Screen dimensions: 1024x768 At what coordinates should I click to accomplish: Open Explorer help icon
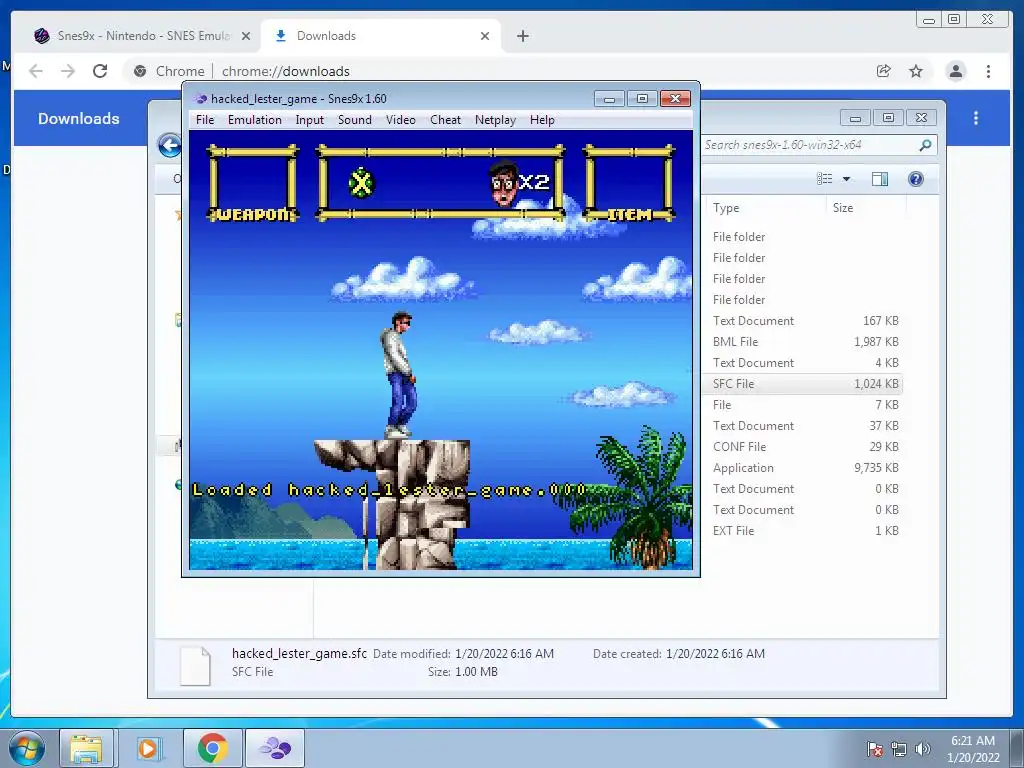click(x=916, y=179)
